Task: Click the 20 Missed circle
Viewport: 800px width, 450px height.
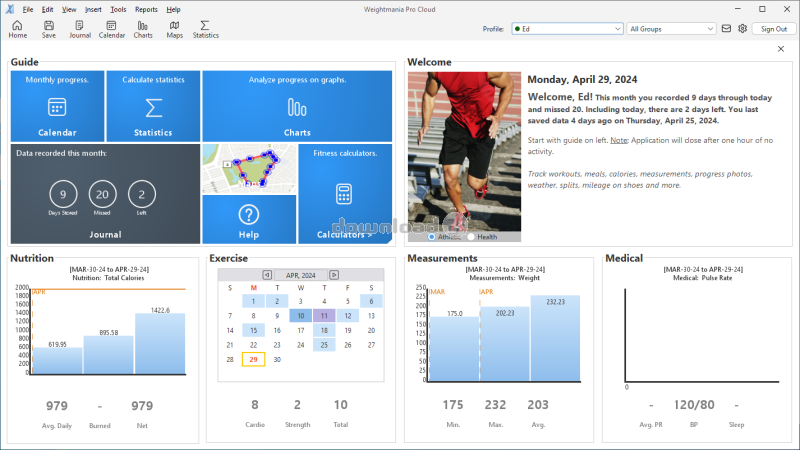Action: pyautogui.click(x=102, y=194)
